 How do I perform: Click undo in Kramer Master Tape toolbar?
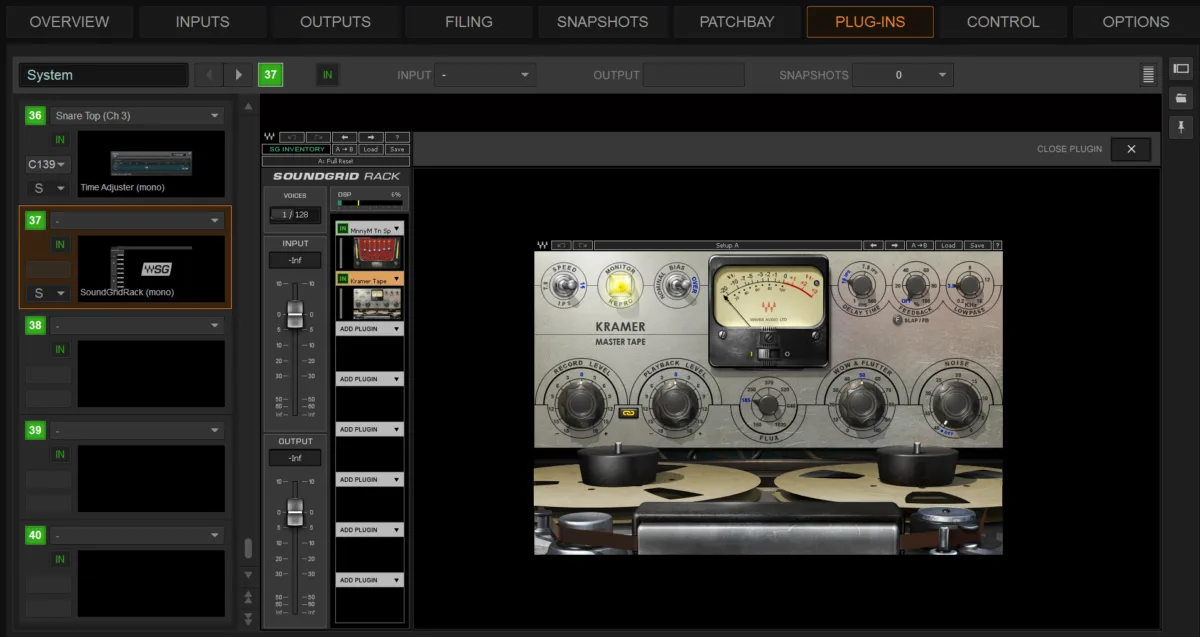(563, 245)
